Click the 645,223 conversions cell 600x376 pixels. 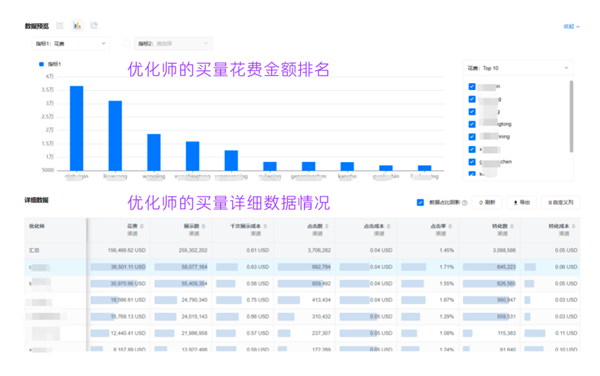pos(506,267)
